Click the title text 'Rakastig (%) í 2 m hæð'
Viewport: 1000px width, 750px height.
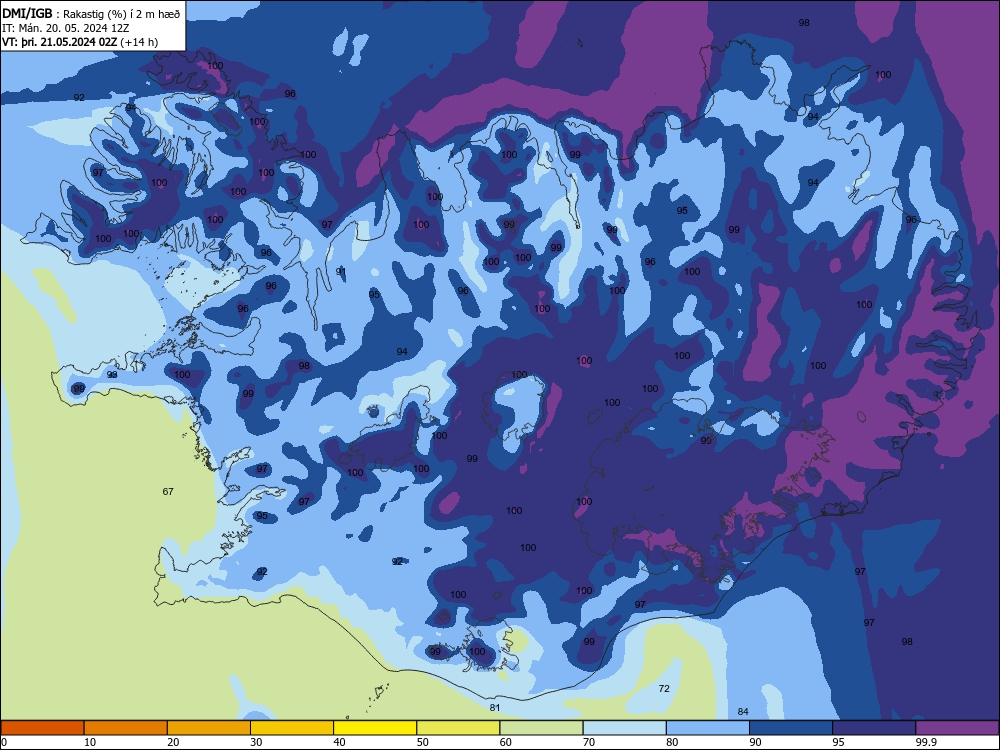(x=121, y=14)
